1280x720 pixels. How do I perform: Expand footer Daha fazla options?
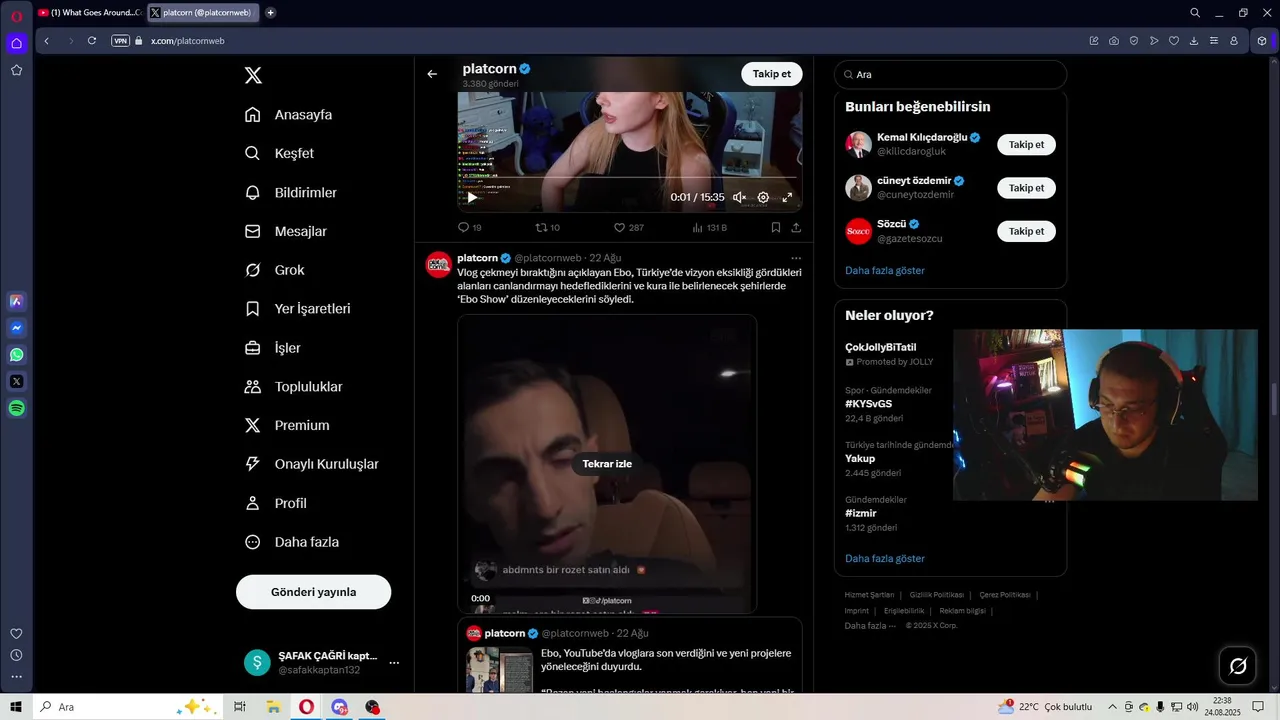coord(870,626)
